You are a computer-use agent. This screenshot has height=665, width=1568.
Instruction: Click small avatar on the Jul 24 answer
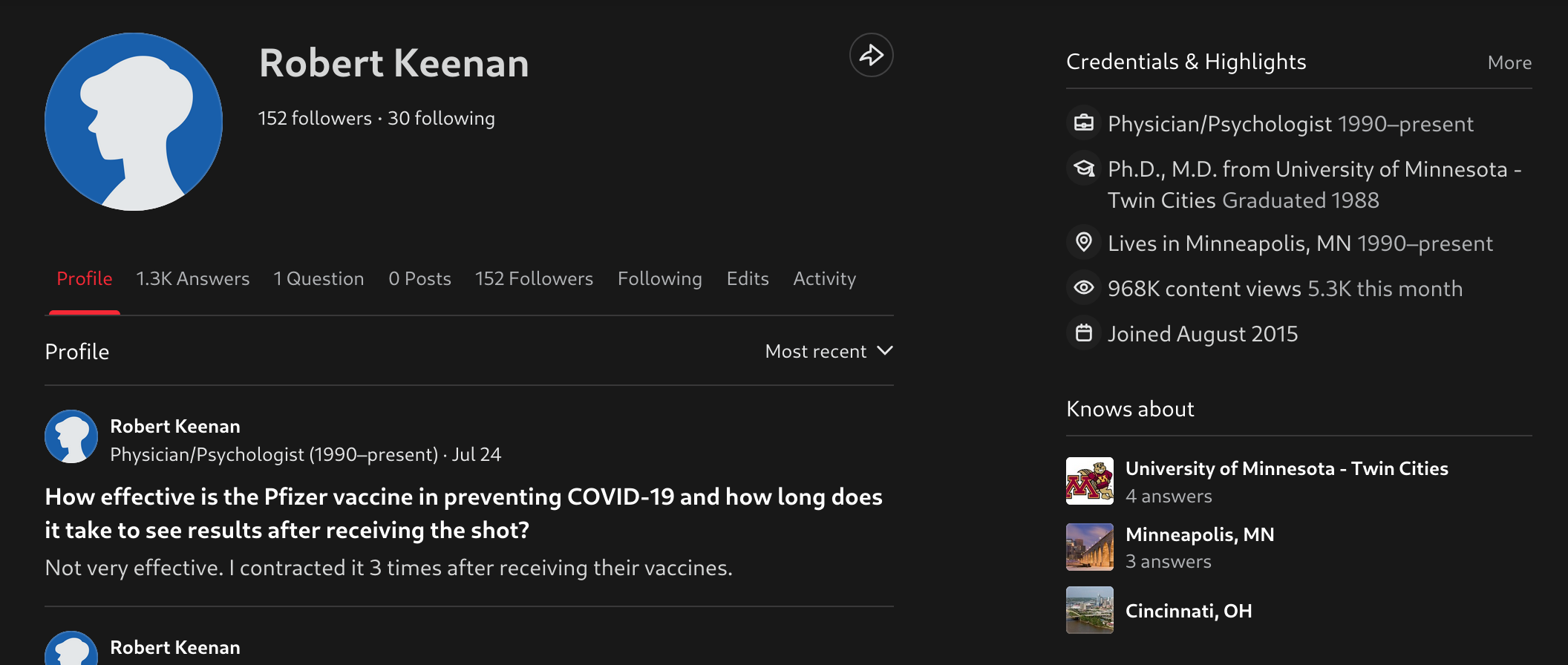coord(71,436)
